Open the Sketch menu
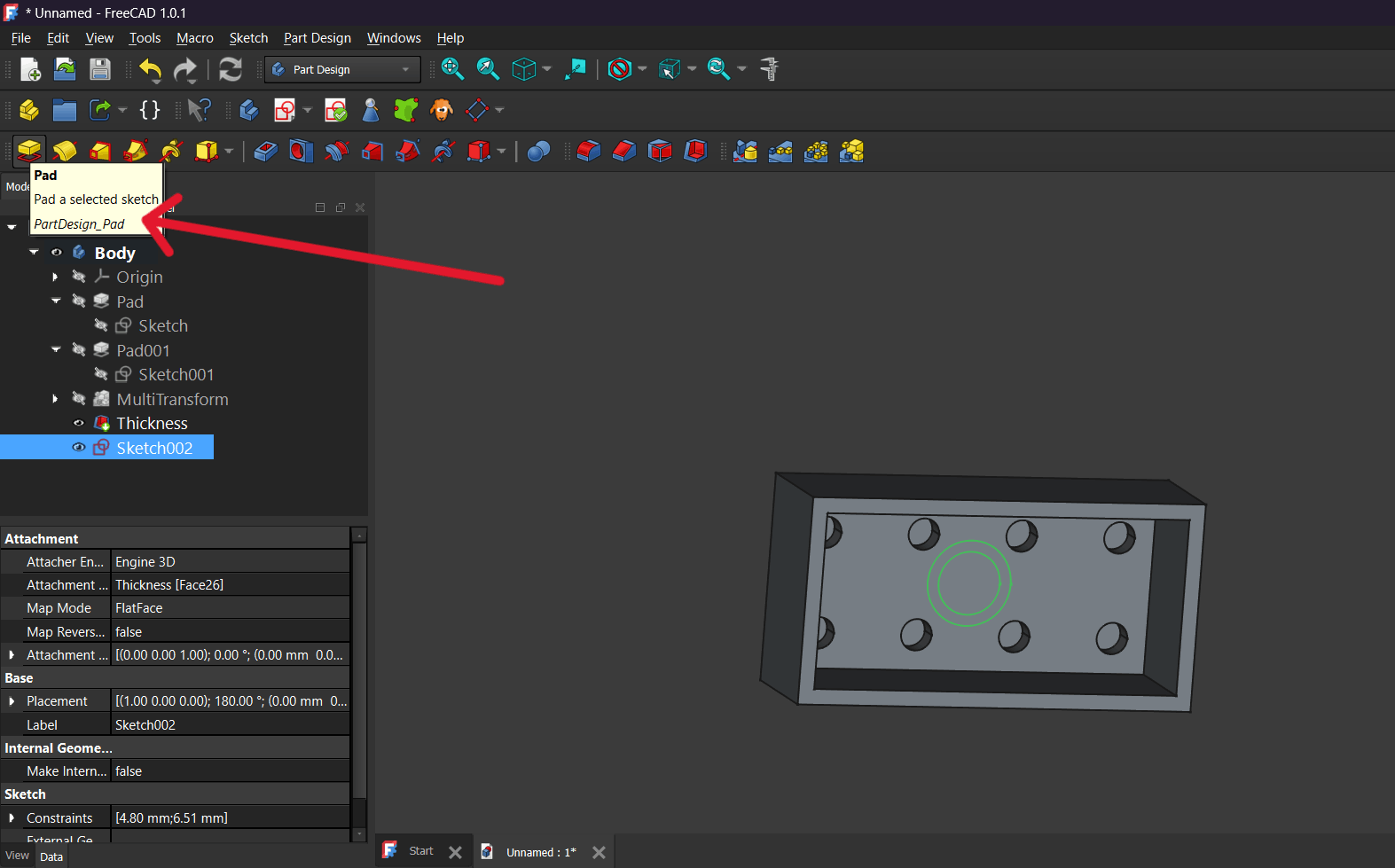 (x=248, y=38)
